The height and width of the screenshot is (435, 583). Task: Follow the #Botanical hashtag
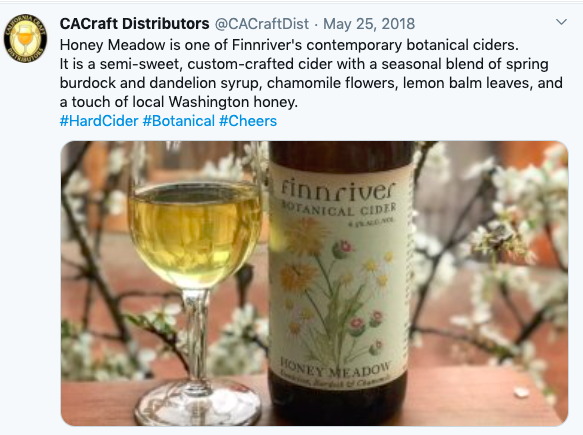coord(179,121)
